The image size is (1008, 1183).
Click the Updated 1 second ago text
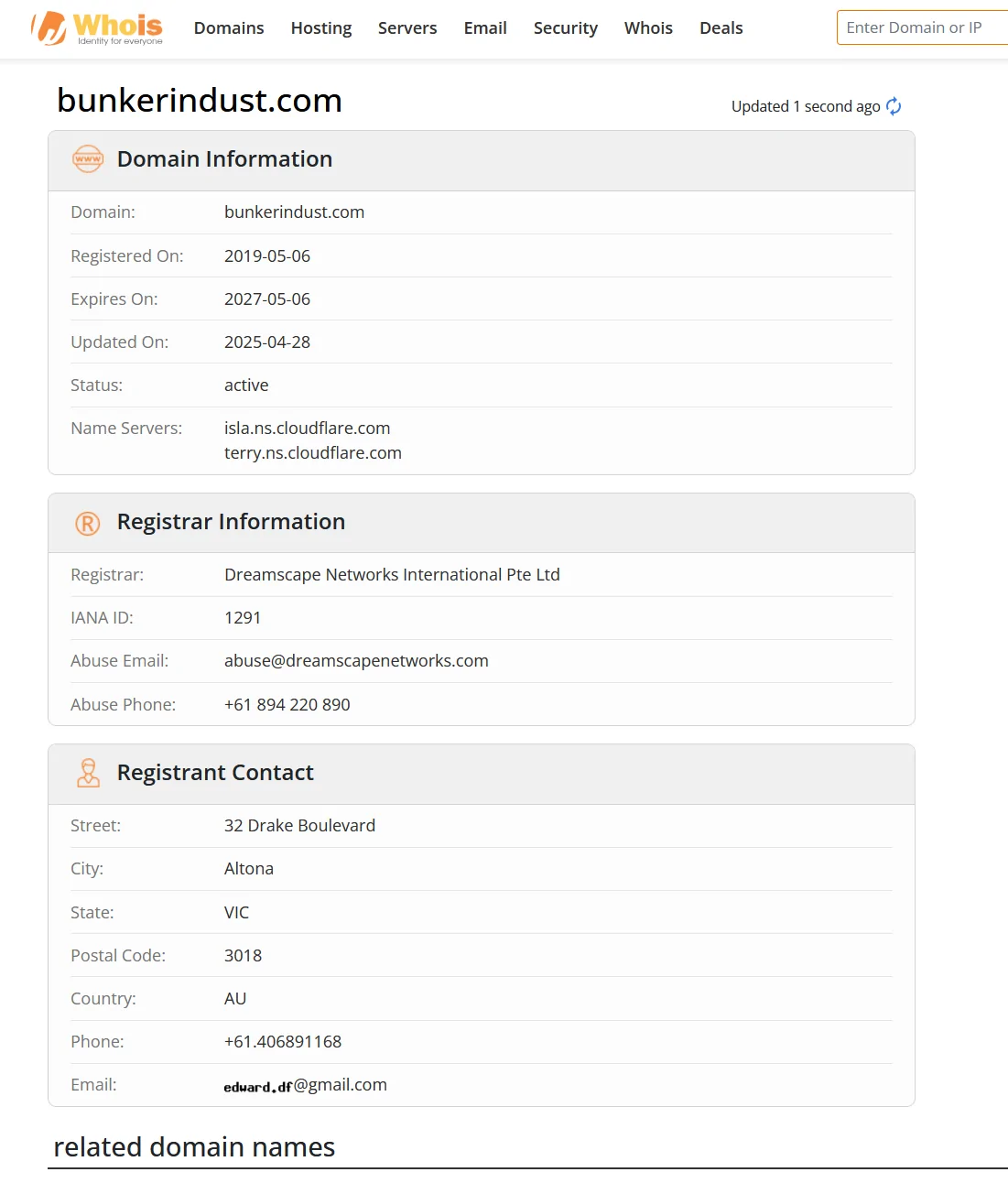coord(806,106)
